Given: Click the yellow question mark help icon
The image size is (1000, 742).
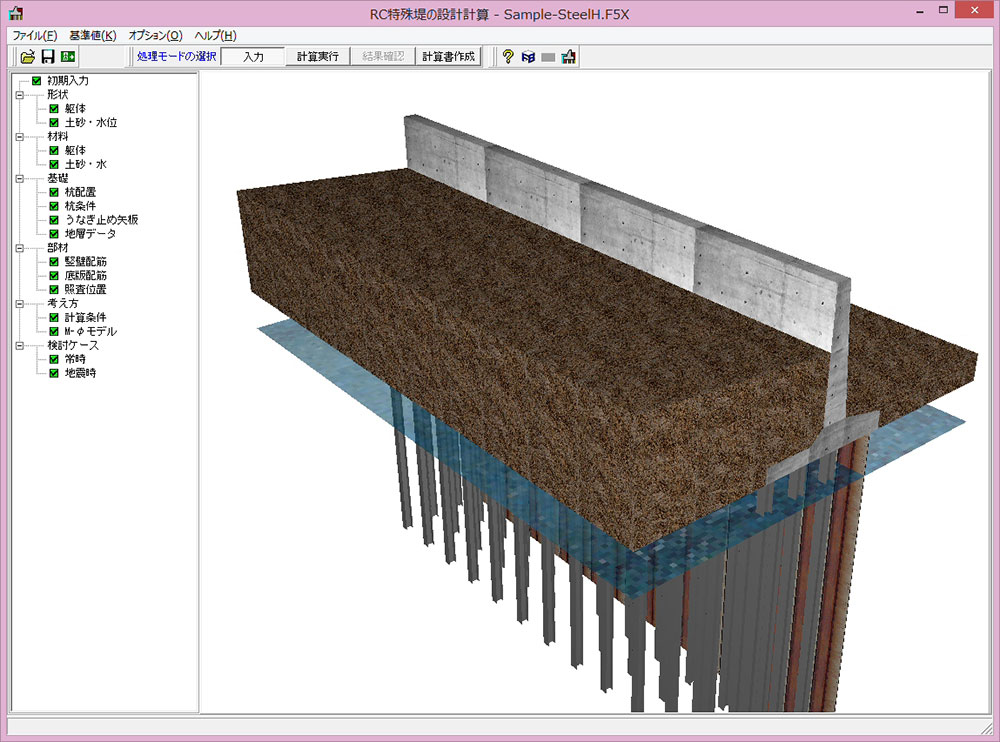Looking at the screenshot, I should click(x=508, y=57).
